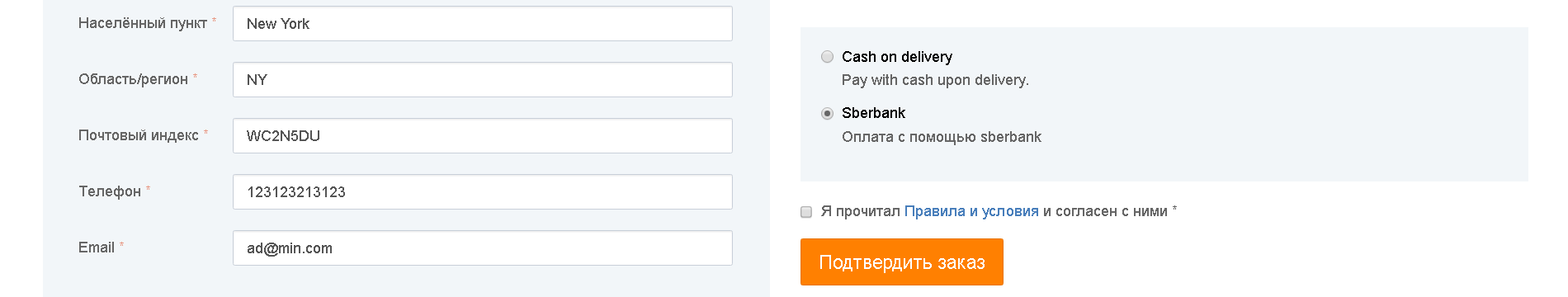Select the Cash on delivery radio button
The height and width of the screenshot is (297, 1568).
tap(827, 57)
